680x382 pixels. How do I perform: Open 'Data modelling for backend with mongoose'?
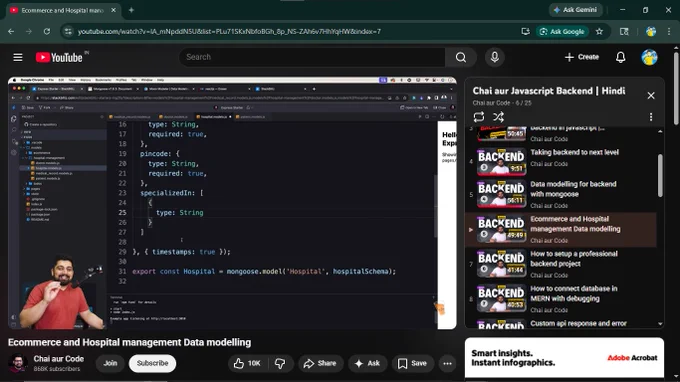[561, 194]
